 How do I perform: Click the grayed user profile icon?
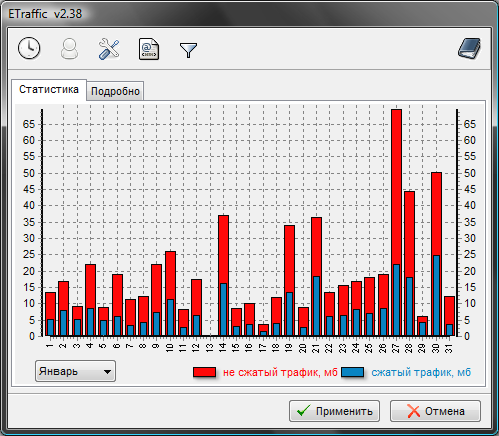69,49
